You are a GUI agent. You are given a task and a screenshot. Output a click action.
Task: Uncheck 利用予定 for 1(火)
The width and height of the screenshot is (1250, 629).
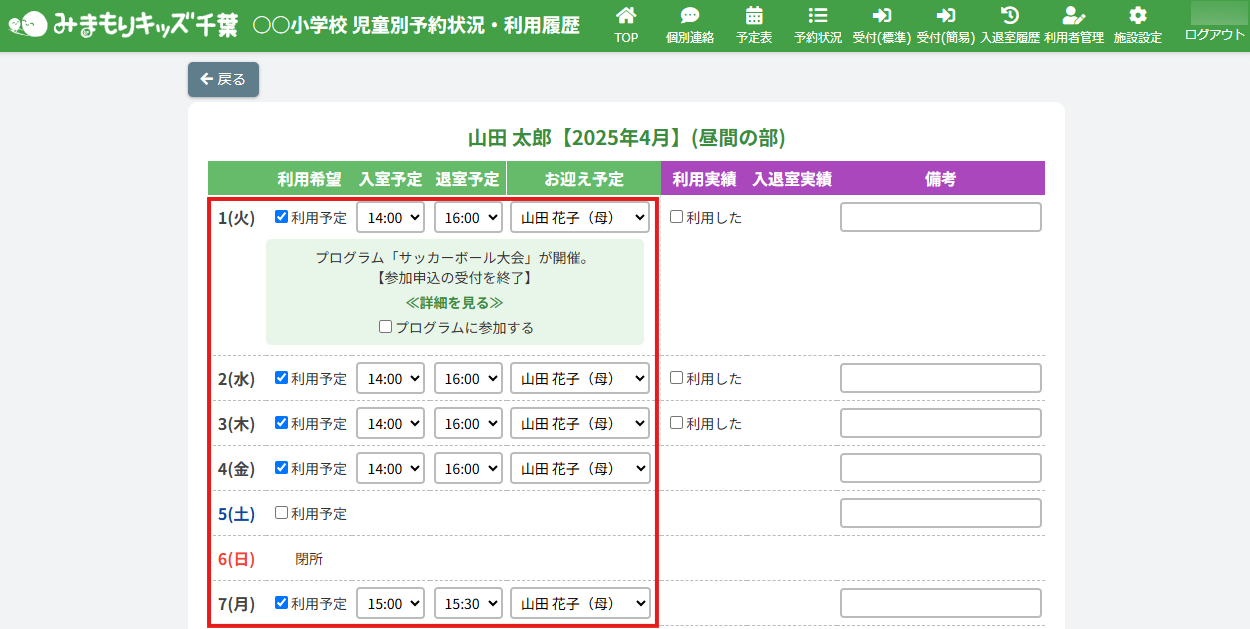pyautogui.click(x=282, y=217)
